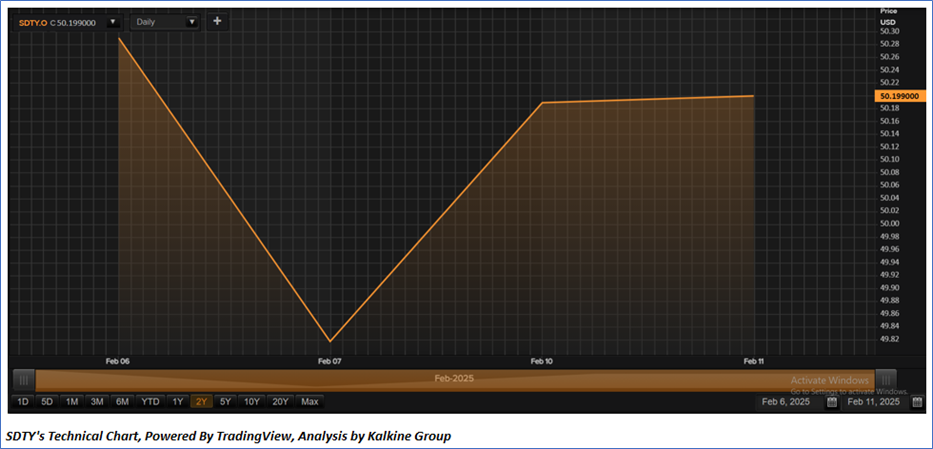The image size is (933, 449).
Task: Select the 3M time range
Action: (97, 402)
